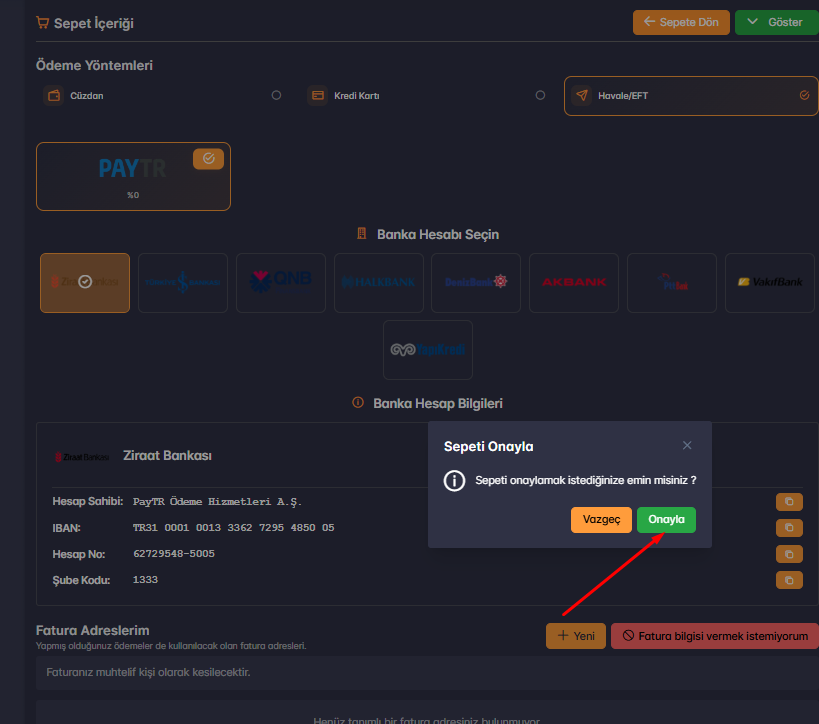Click the wallet icon next to Cüzdan

tap(53, 96)
